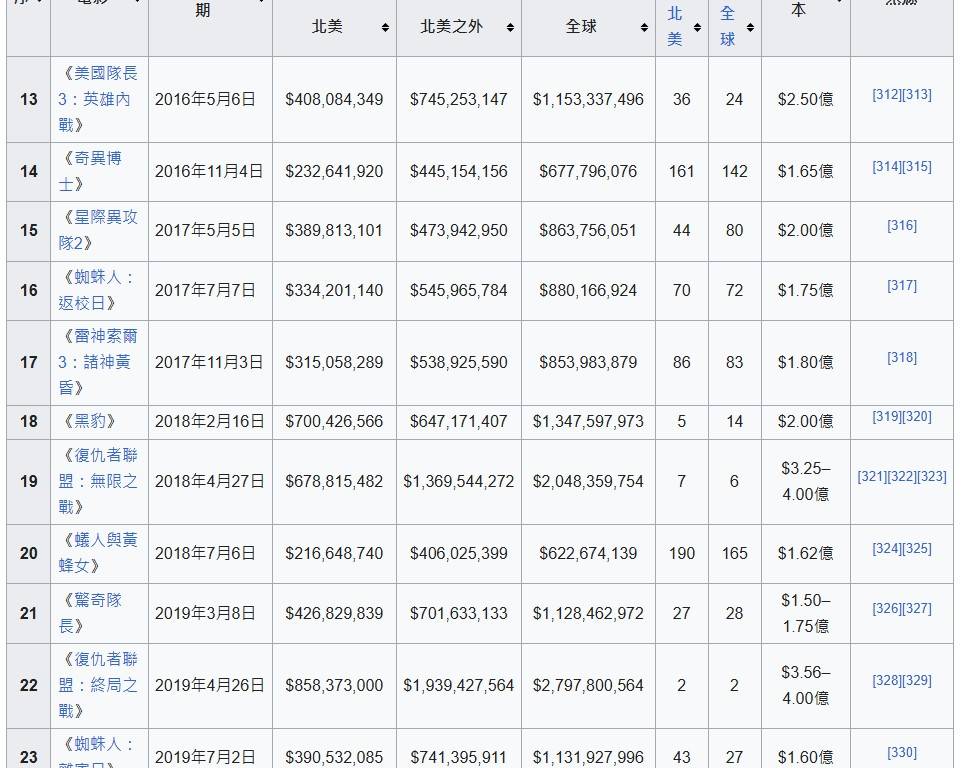Sort by the blue 全球 ranking column
Screen dimensions: 964x768
tap(750, 27)
